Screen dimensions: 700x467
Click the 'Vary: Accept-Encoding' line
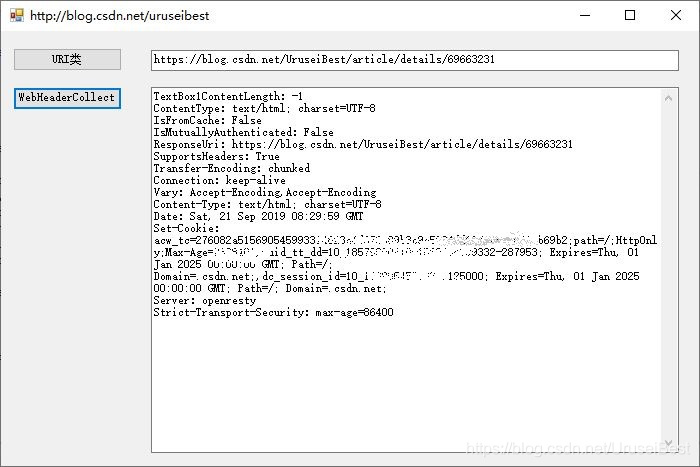tap(265, 193)
